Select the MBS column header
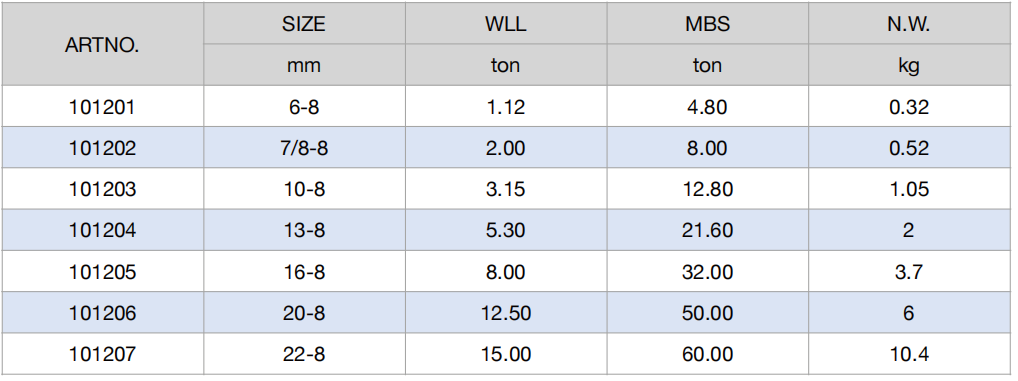This screenshot has height=381, width=1018. click(x=707, y=24)
